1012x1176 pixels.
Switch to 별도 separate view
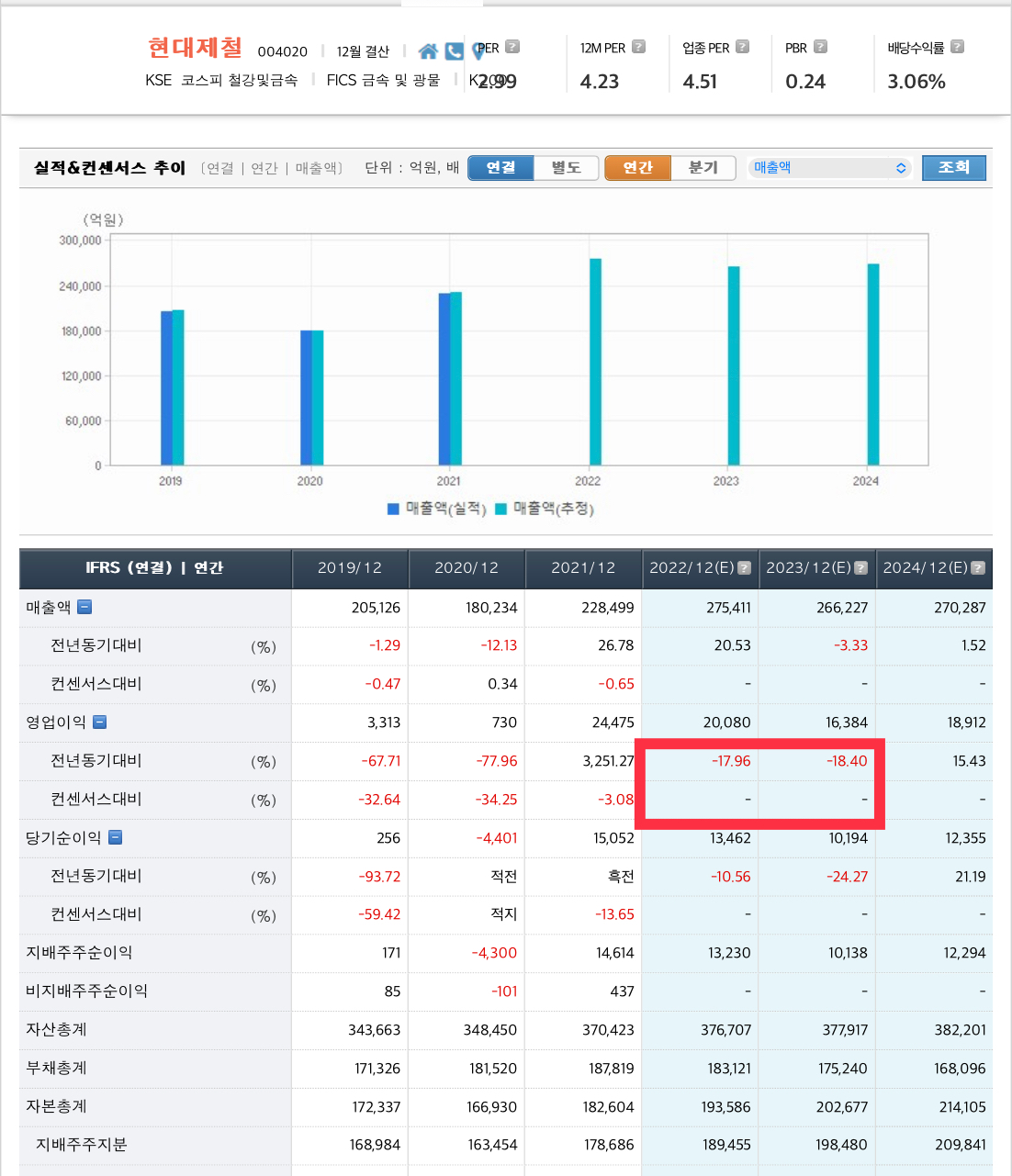point(566,168)
